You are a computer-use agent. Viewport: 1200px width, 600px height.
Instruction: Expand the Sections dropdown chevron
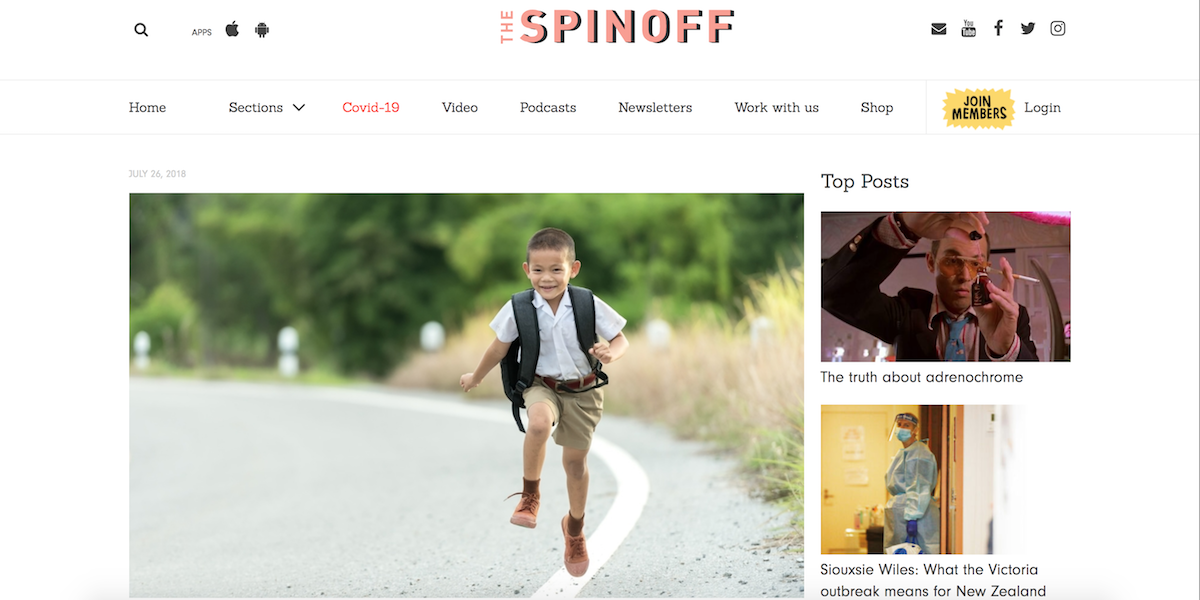pyautogui.click(x=298, y=108)
